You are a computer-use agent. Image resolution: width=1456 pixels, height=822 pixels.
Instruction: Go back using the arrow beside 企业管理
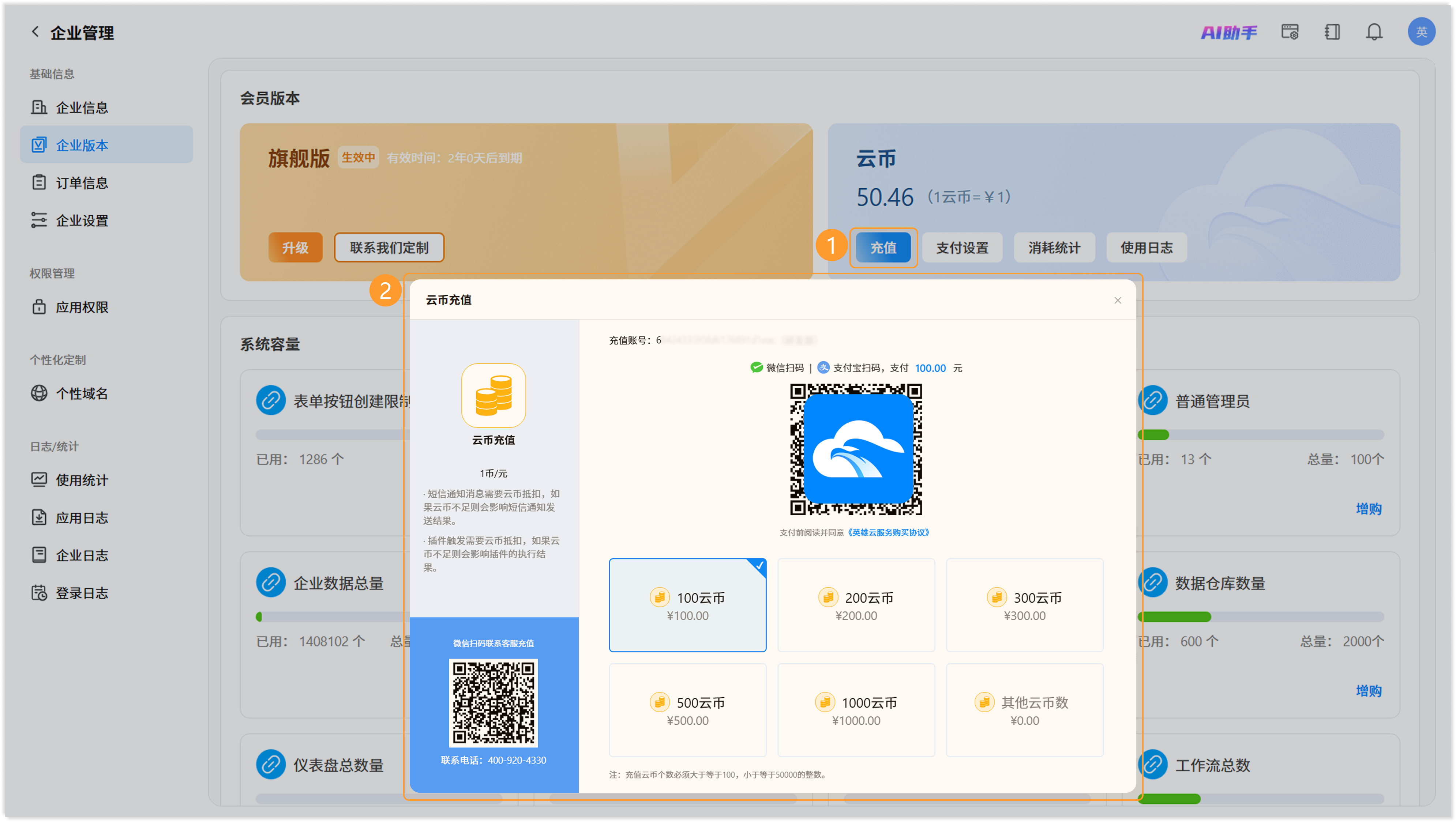tap(35, 32)
